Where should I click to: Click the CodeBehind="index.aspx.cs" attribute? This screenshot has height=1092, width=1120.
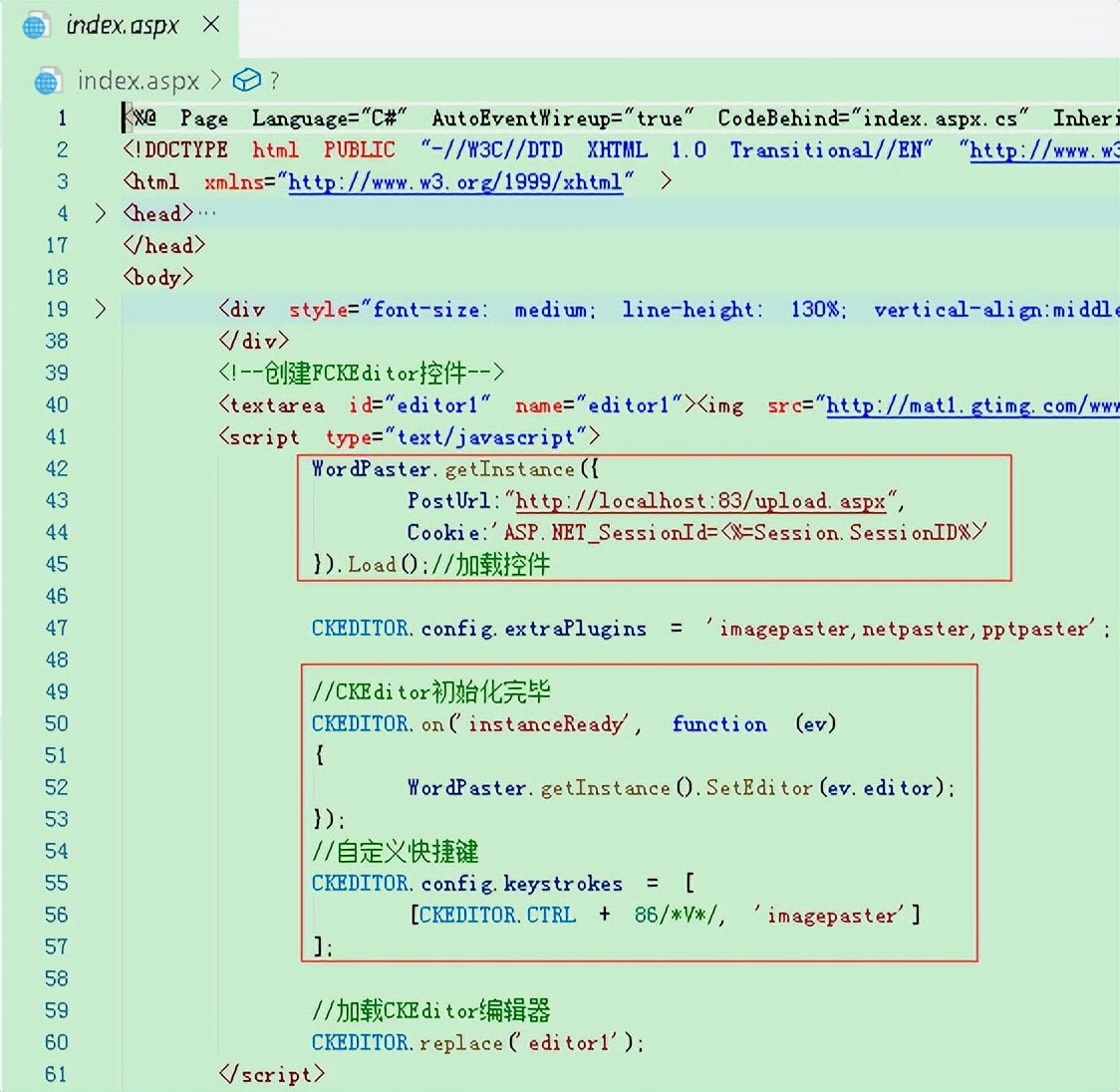coord(873,119)
